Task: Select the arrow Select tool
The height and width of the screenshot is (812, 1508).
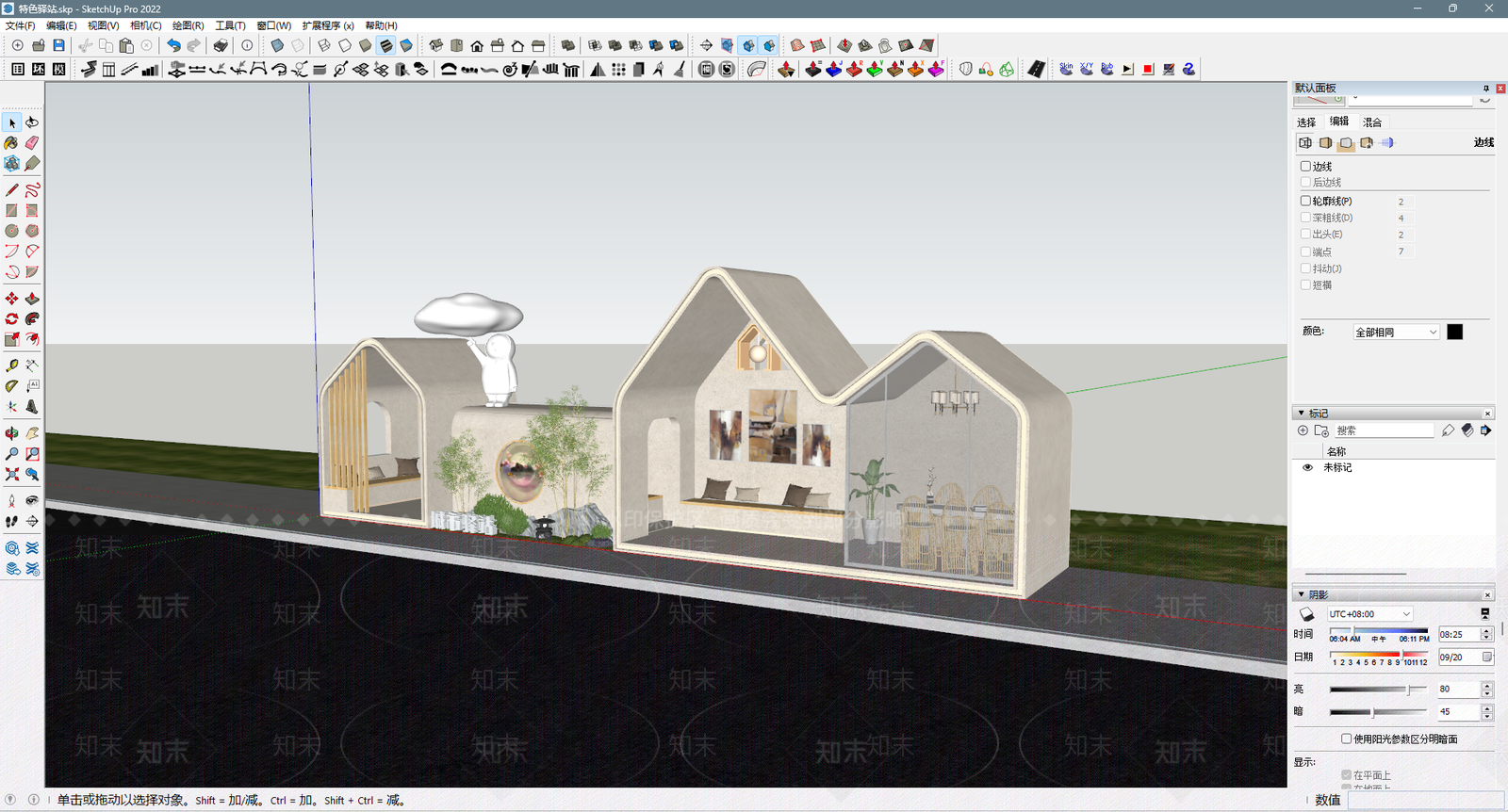Action: [x=12, y=122]
